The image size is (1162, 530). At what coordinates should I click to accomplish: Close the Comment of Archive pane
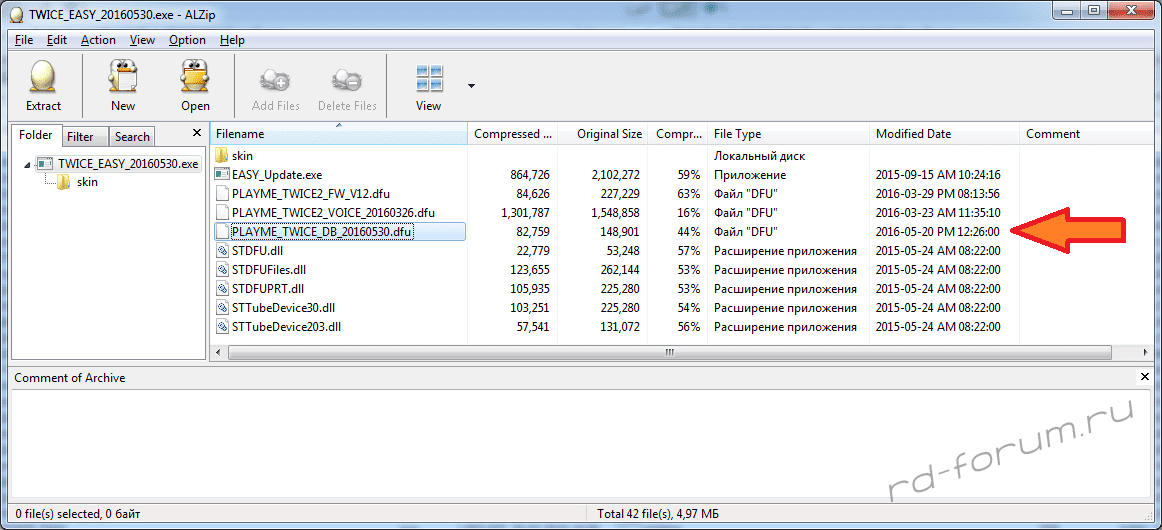1145,377
